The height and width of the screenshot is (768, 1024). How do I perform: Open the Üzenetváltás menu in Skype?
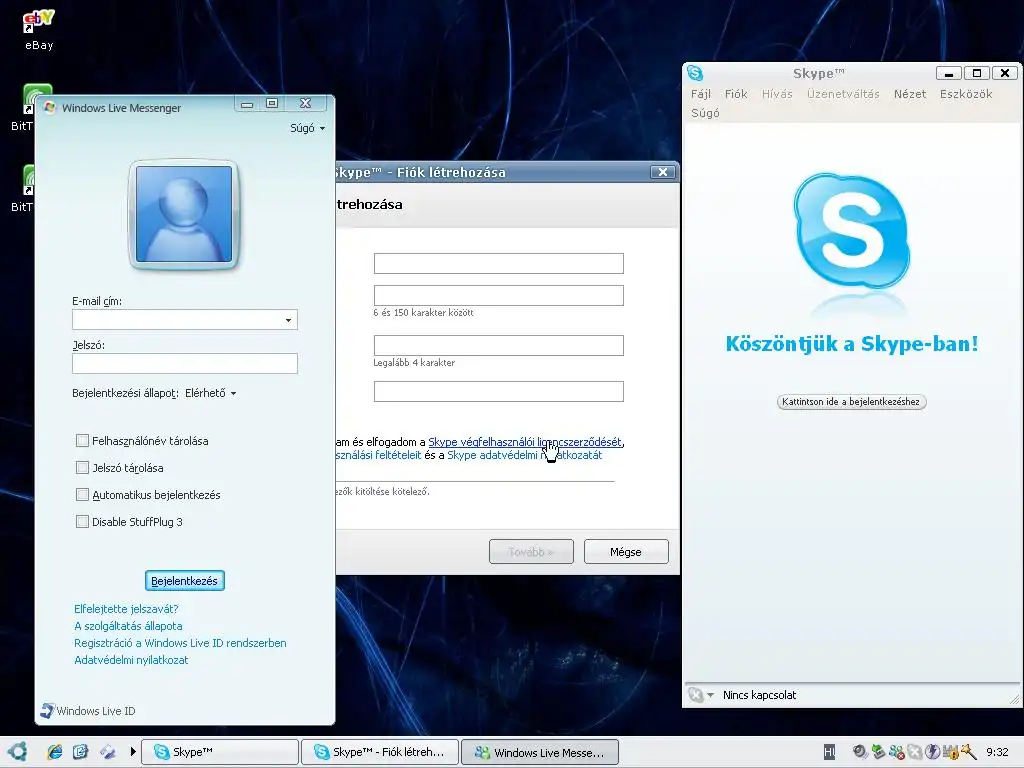[843, 94]
